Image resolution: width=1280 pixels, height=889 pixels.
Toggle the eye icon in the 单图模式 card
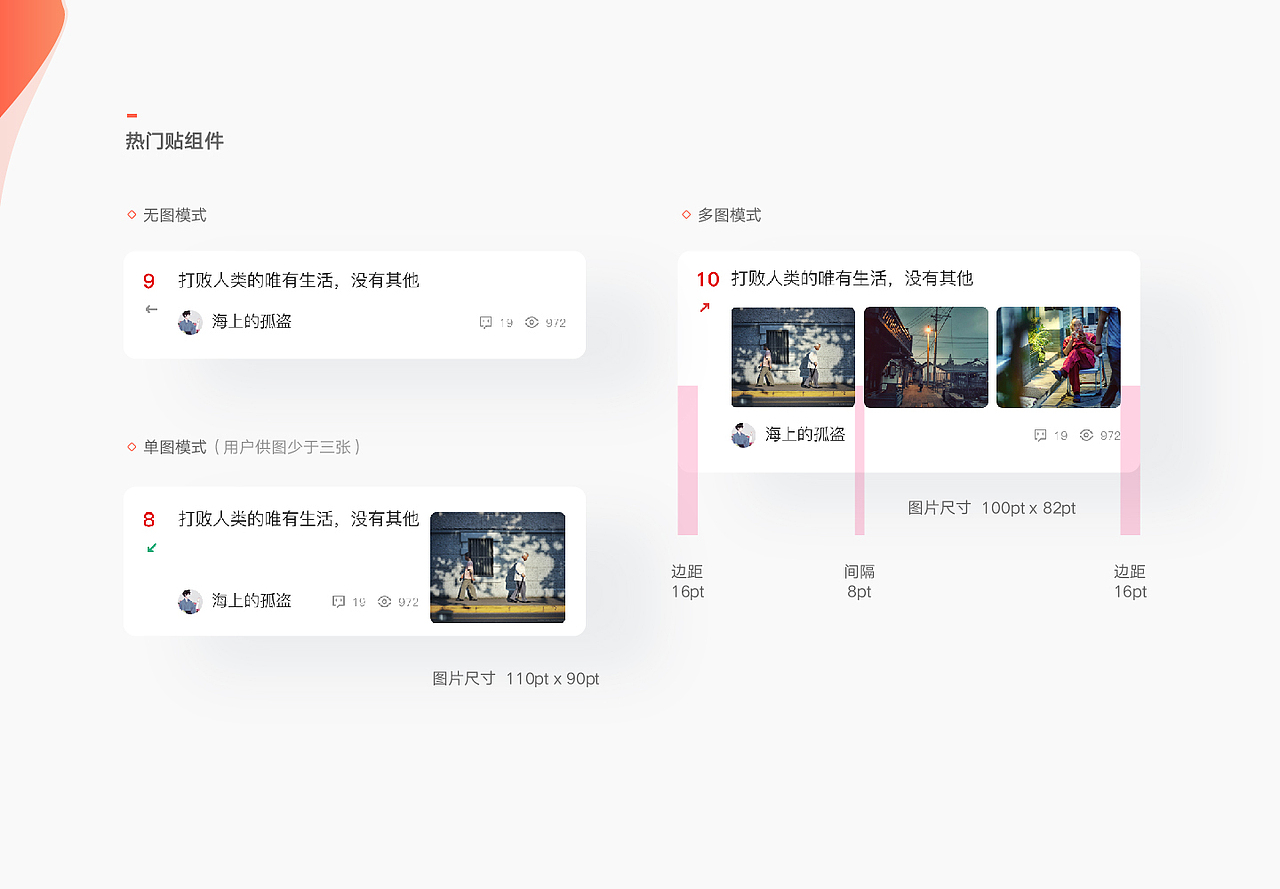[x=384, y=600]
